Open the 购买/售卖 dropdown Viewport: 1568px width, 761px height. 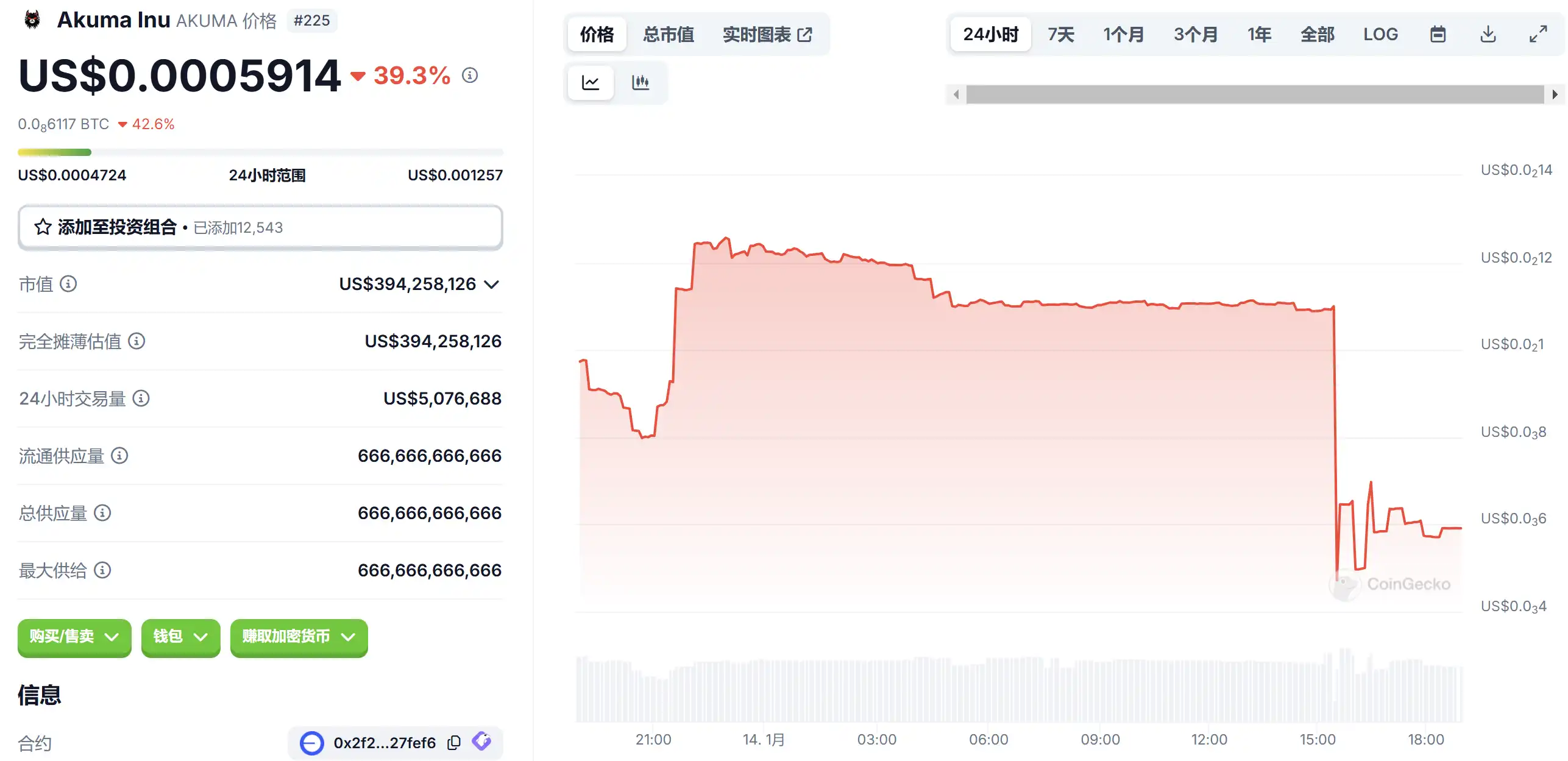(74, 637)
